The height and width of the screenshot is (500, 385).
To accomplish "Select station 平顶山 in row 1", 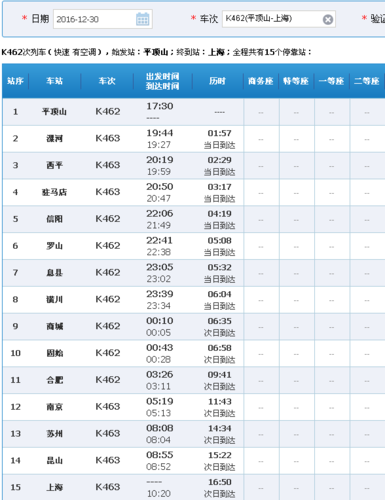I will 54,112.
